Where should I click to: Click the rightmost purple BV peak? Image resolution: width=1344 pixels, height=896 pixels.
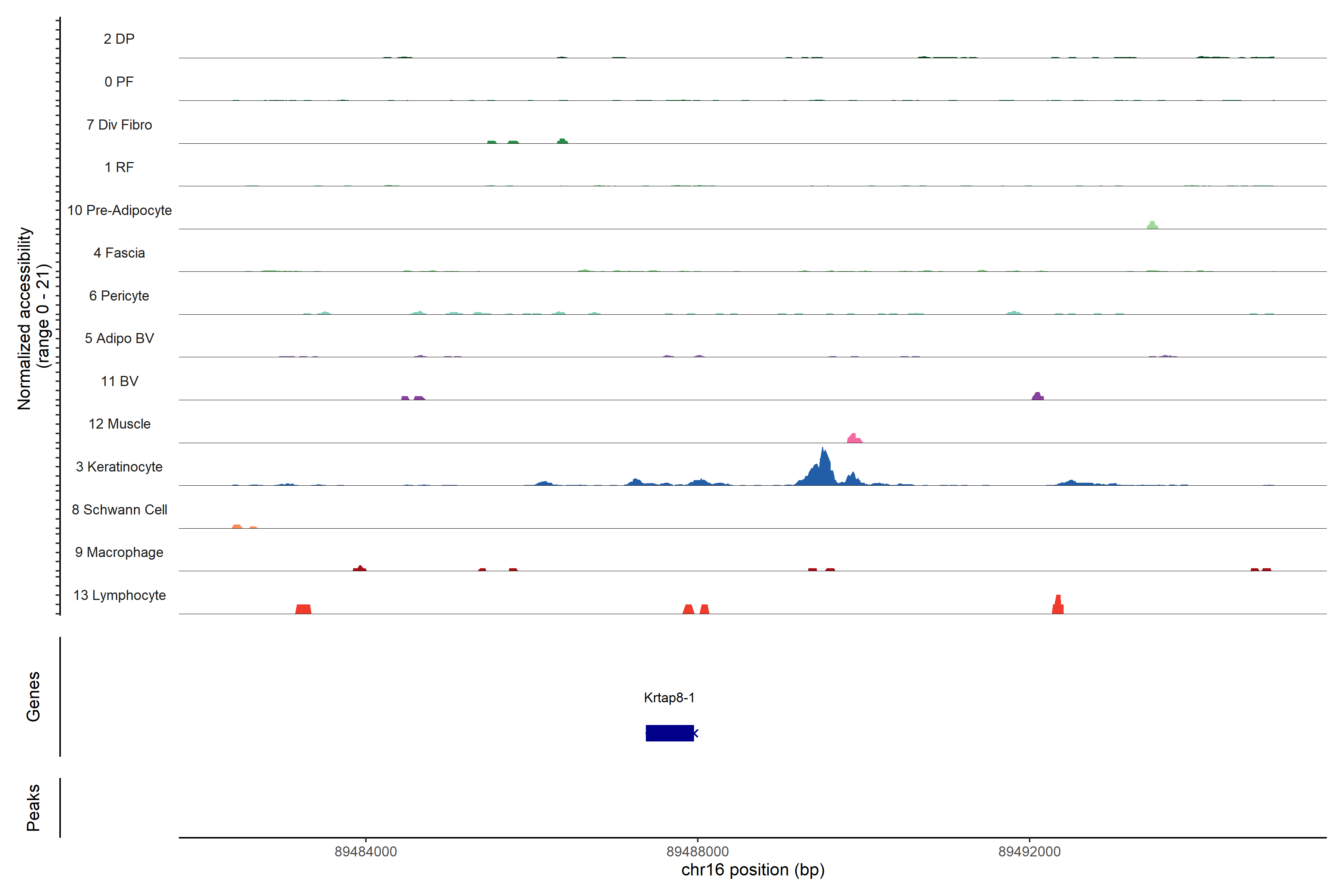(1038, 396)
